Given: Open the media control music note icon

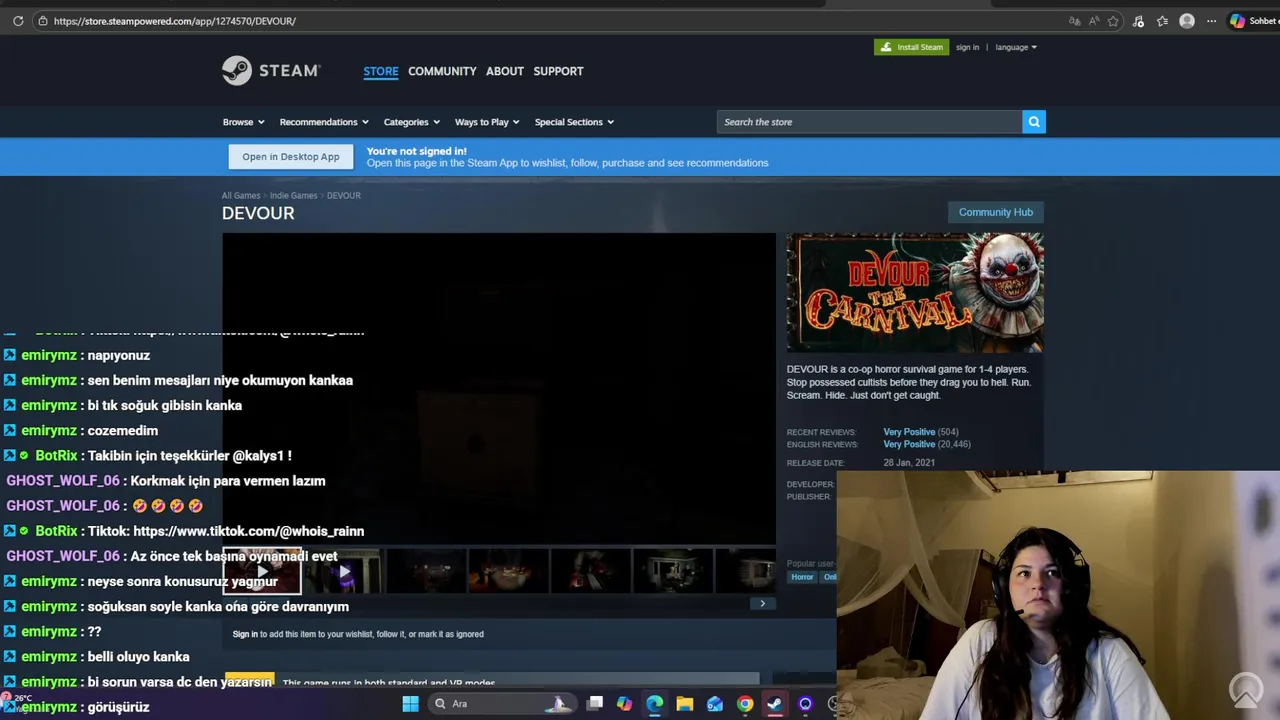Looking at the screenshot, I should pyautogui.click(x=1139, y=21).
